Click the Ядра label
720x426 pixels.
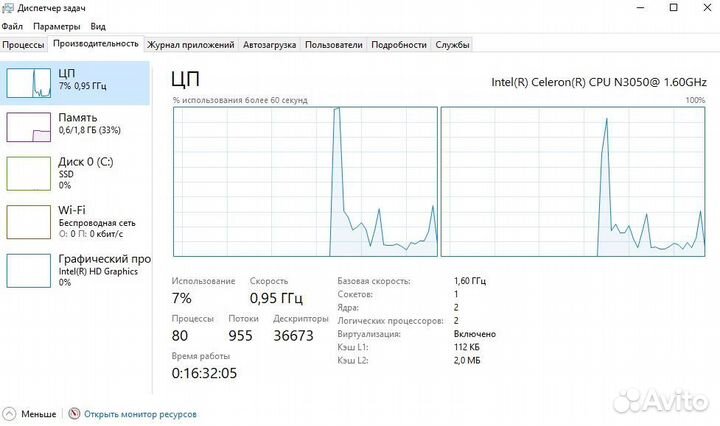click(x=348, y=308)
